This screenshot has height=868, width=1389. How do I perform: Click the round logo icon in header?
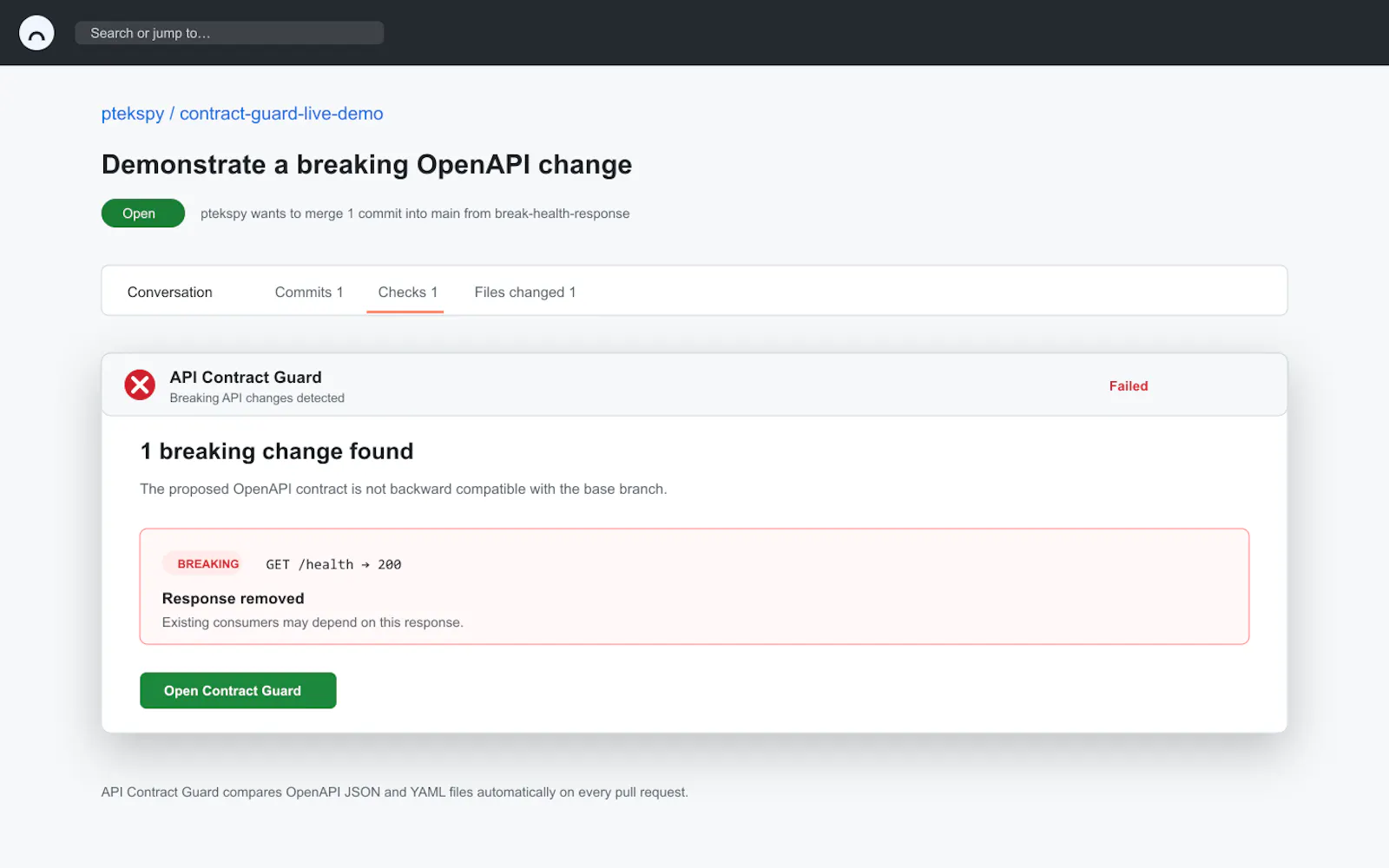(x=36, y=33)
